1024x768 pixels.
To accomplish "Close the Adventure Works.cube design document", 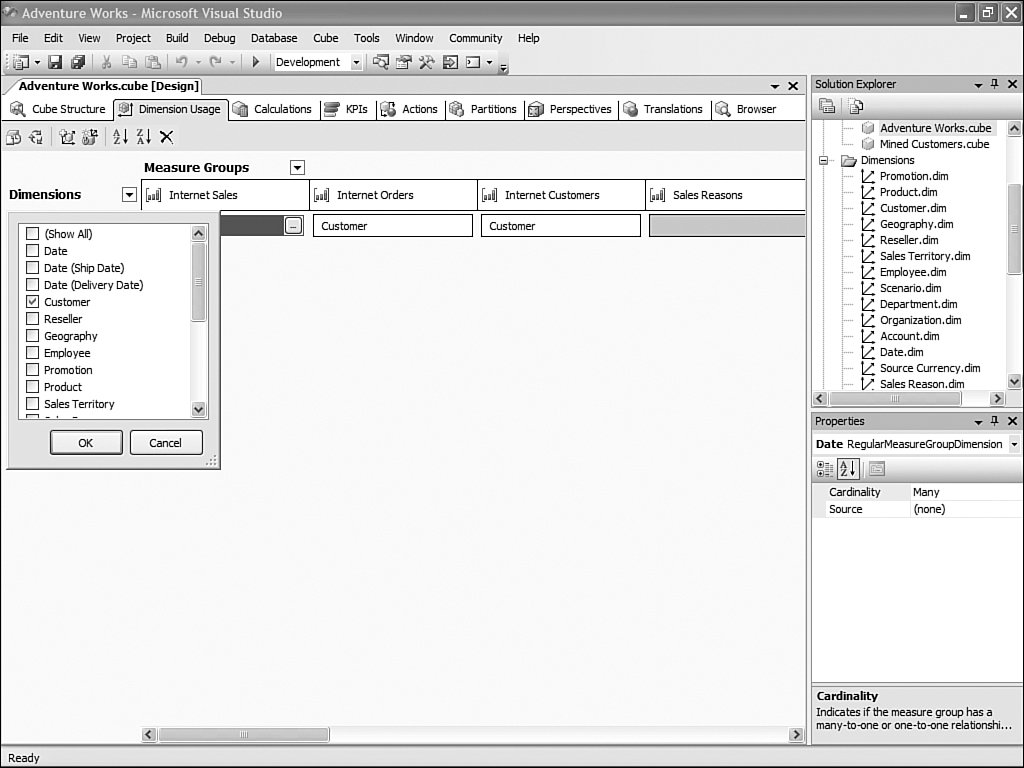I will tap(793, 86).
